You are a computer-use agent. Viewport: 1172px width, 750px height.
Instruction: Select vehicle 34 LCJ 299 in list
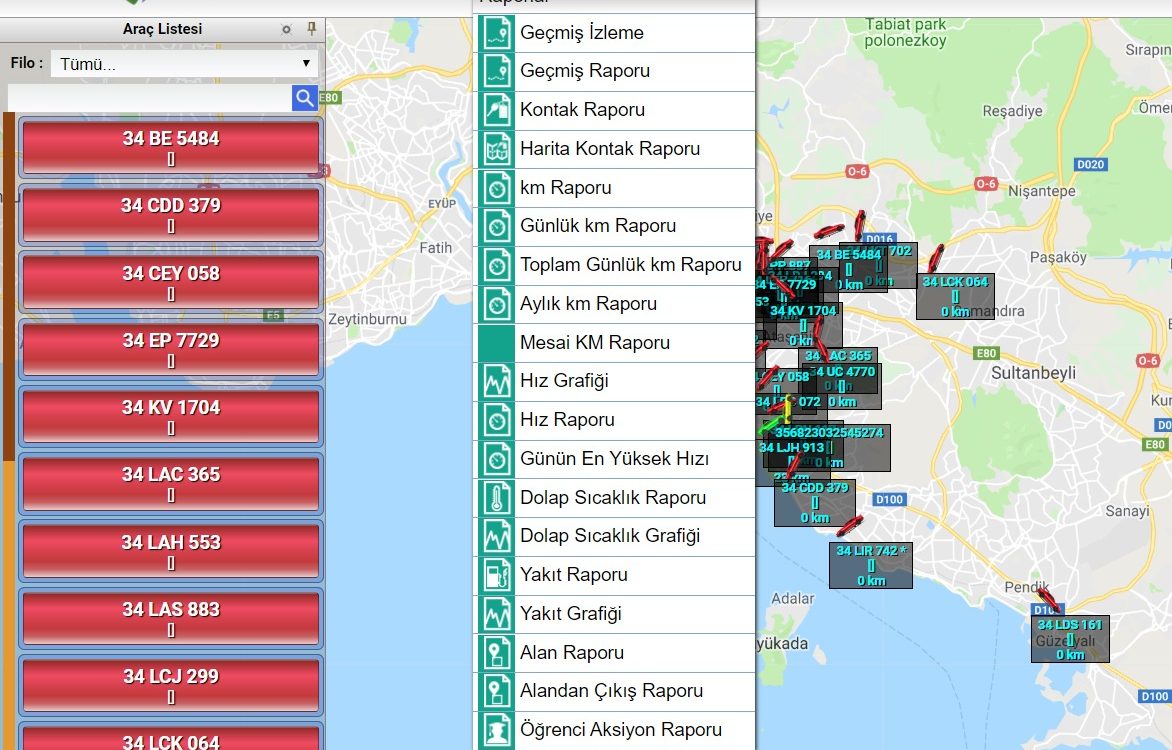coord(171,685)
